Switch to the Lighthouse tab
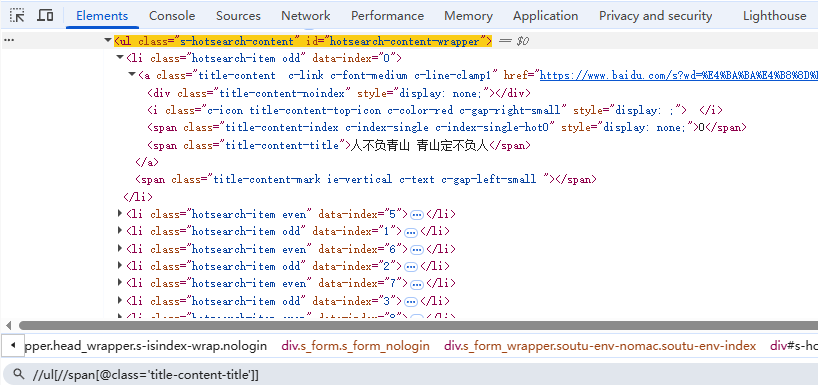 (x=775, y=16)
